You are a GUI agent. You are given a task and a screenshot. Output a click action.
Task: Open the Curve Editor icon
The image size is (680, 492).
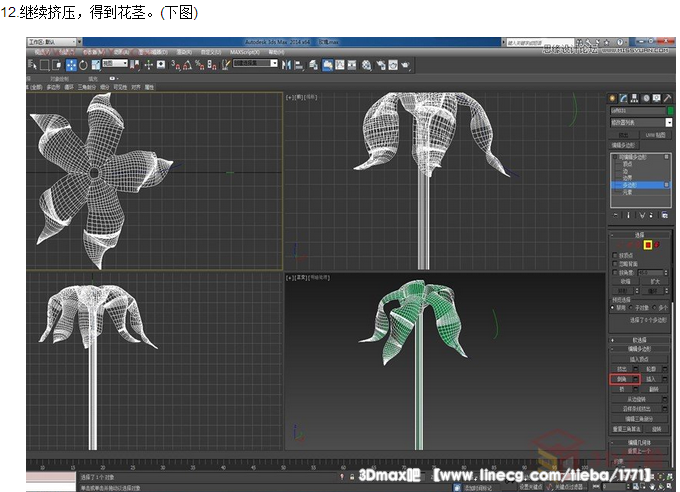340,65
